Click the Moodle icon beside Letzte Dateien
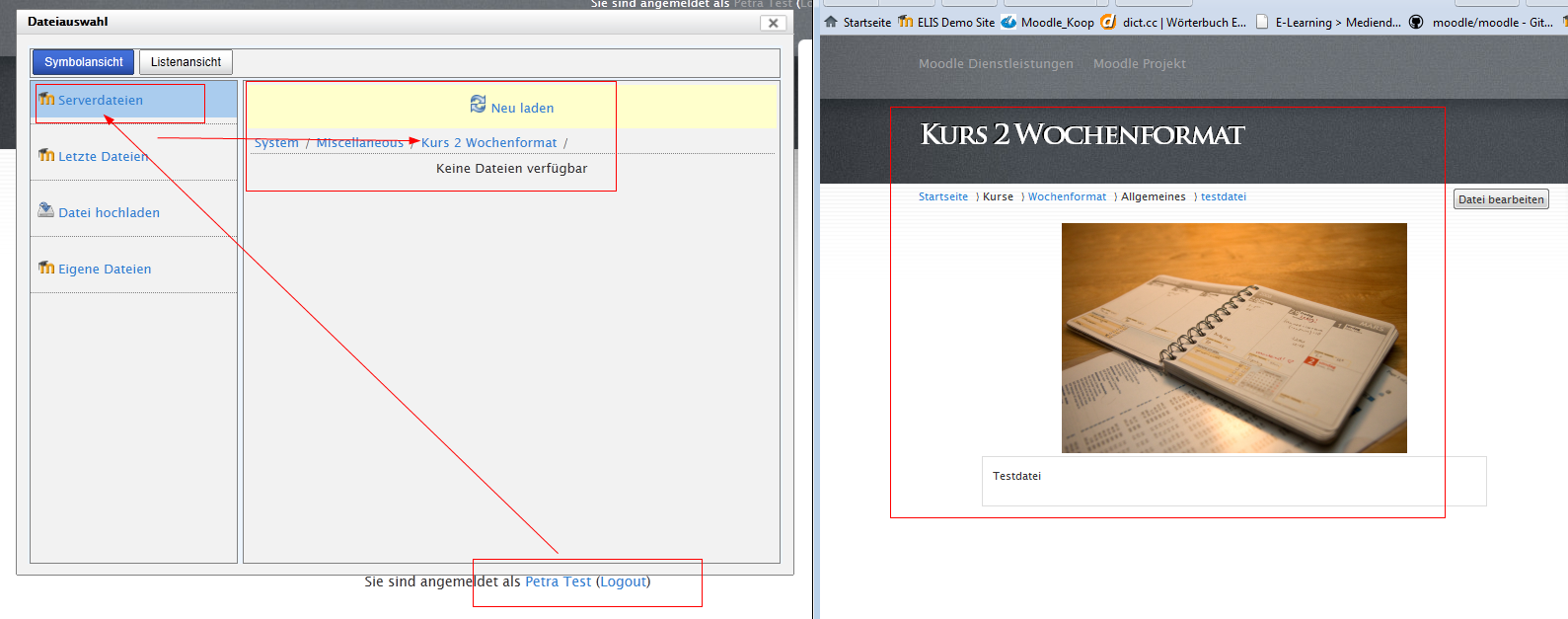 click(46, 155)
